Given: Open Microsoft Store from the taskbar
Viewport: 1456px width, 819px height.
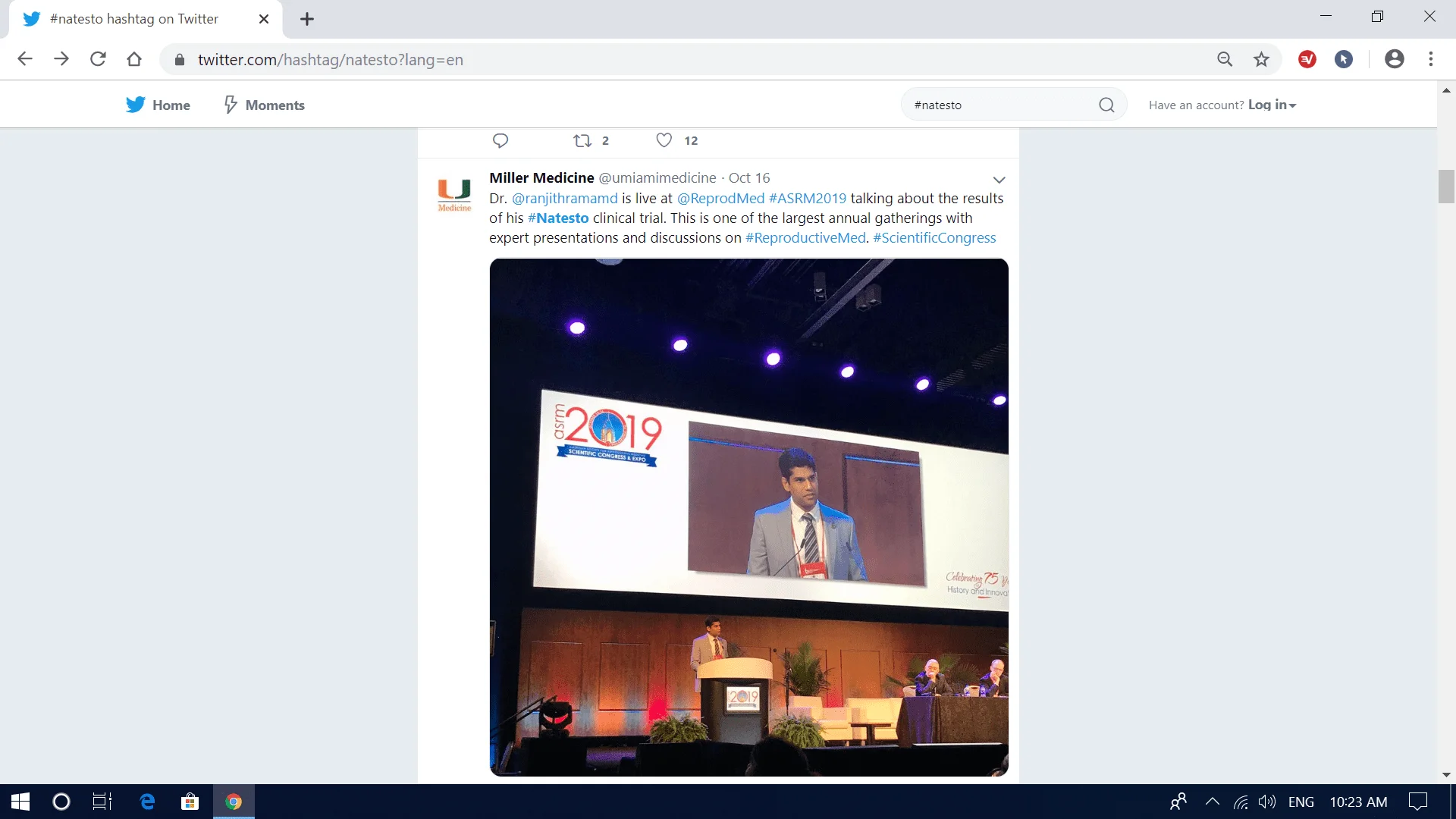Looking at the screenshot, I should click(190, 802).
